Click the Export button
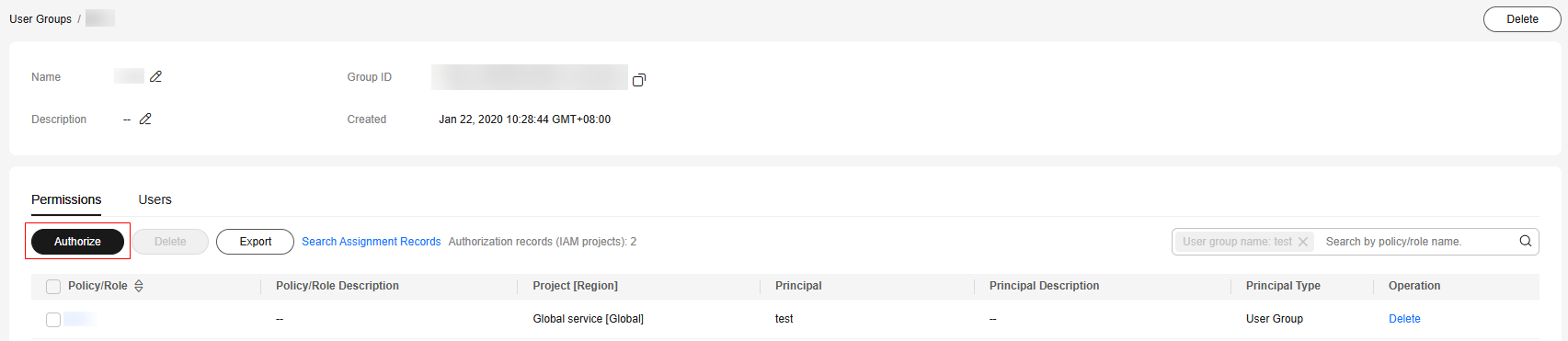 [255, 242]
